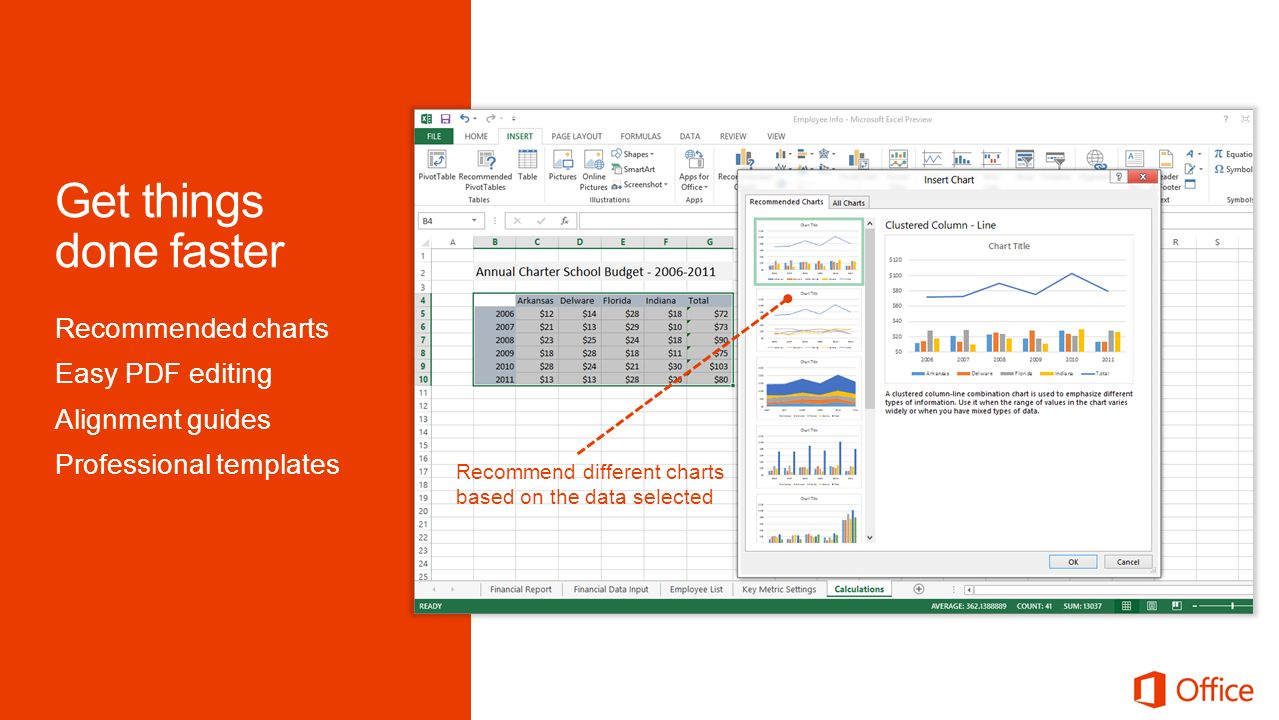Switch to Page Break Preview in status bar
Image resolution: width=1279 pixels, height=720 pixels.
pos(1176,606)
